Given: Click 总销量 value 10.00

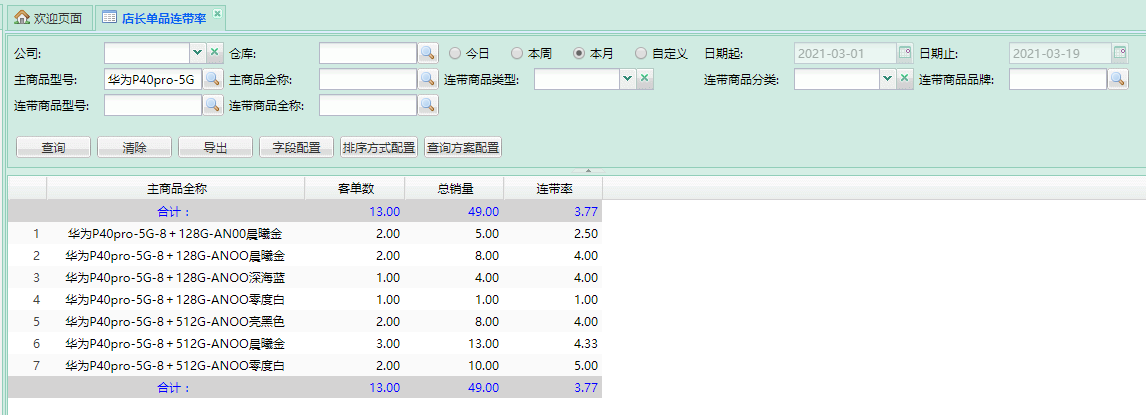Looking at the screenshot, I should pos(482,365).
